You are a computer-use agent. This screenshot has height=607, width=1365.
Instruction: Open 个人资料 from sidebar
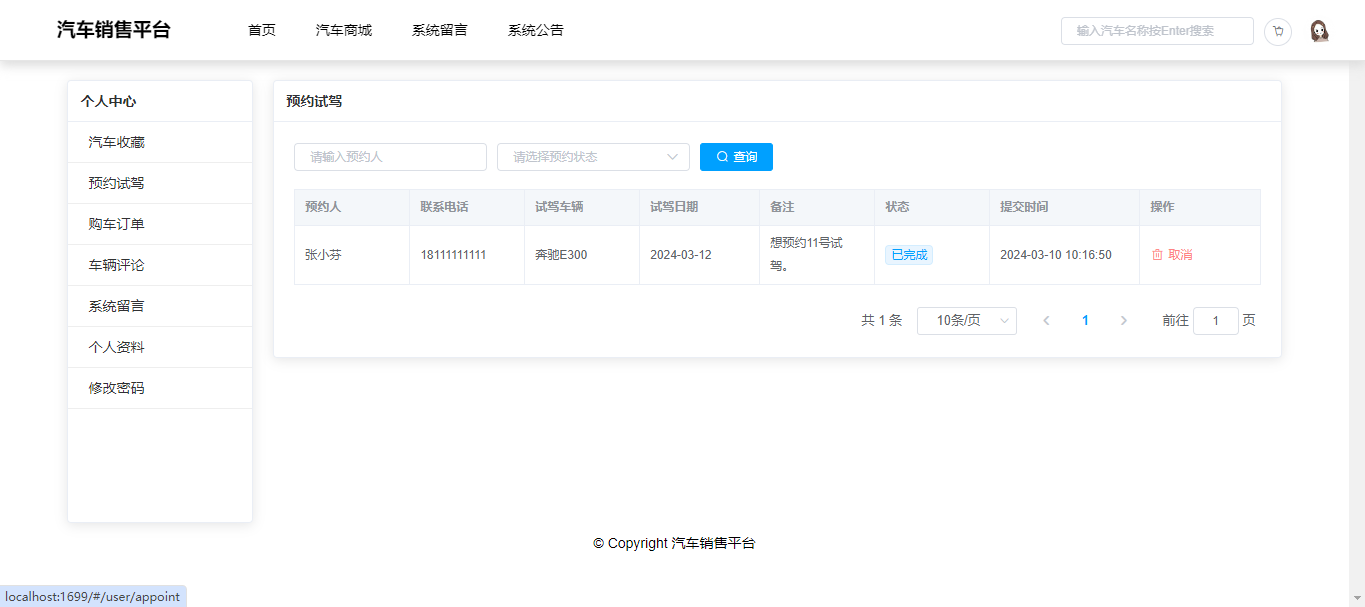pos(117,347)
